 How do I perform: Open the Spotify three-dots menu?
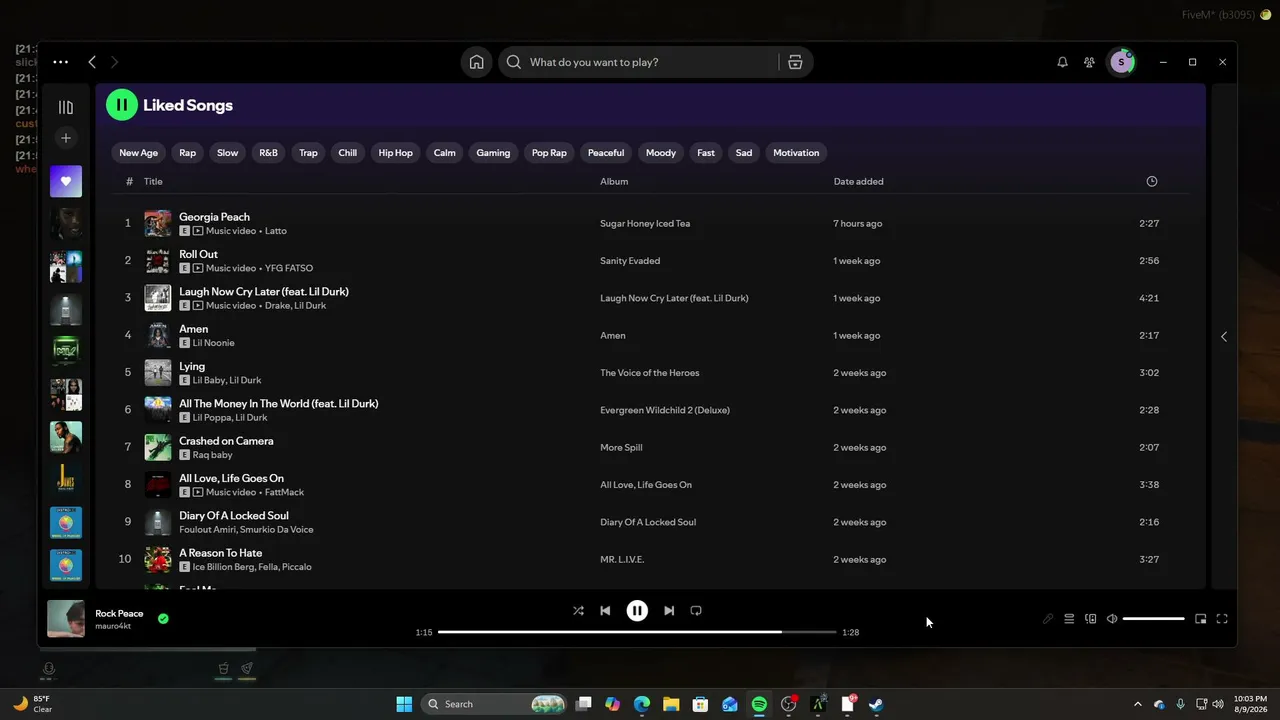tap(61, 62)
